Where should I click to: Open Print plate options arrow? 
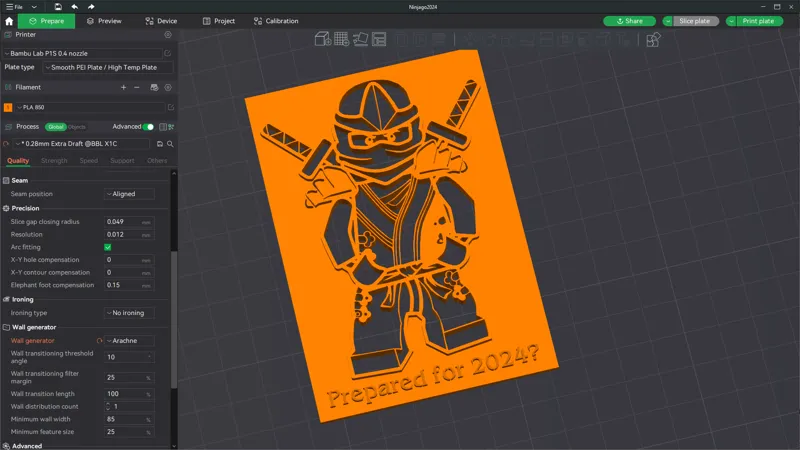pyautogui.click(x=731, y=21)
